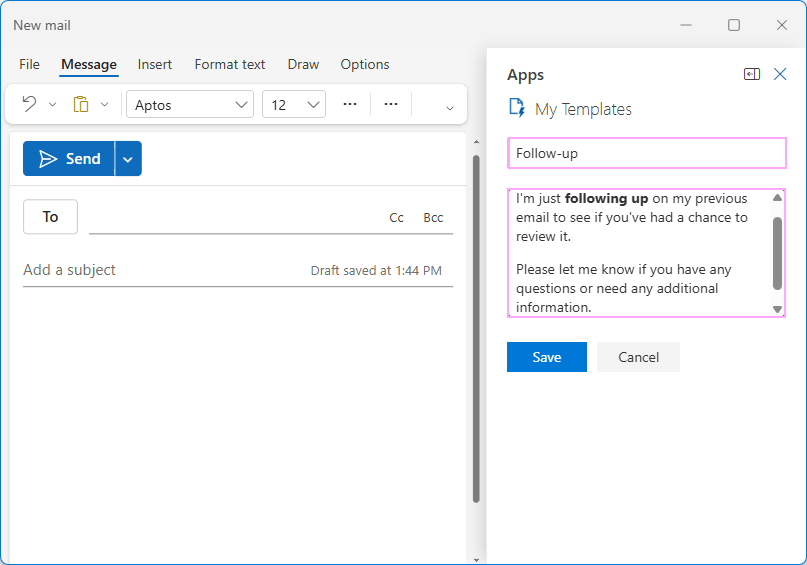The height and width of the screenshot is (565, 807).
Task: Open the Options tab
Action: pyautogui.click(x=365, y=64)
